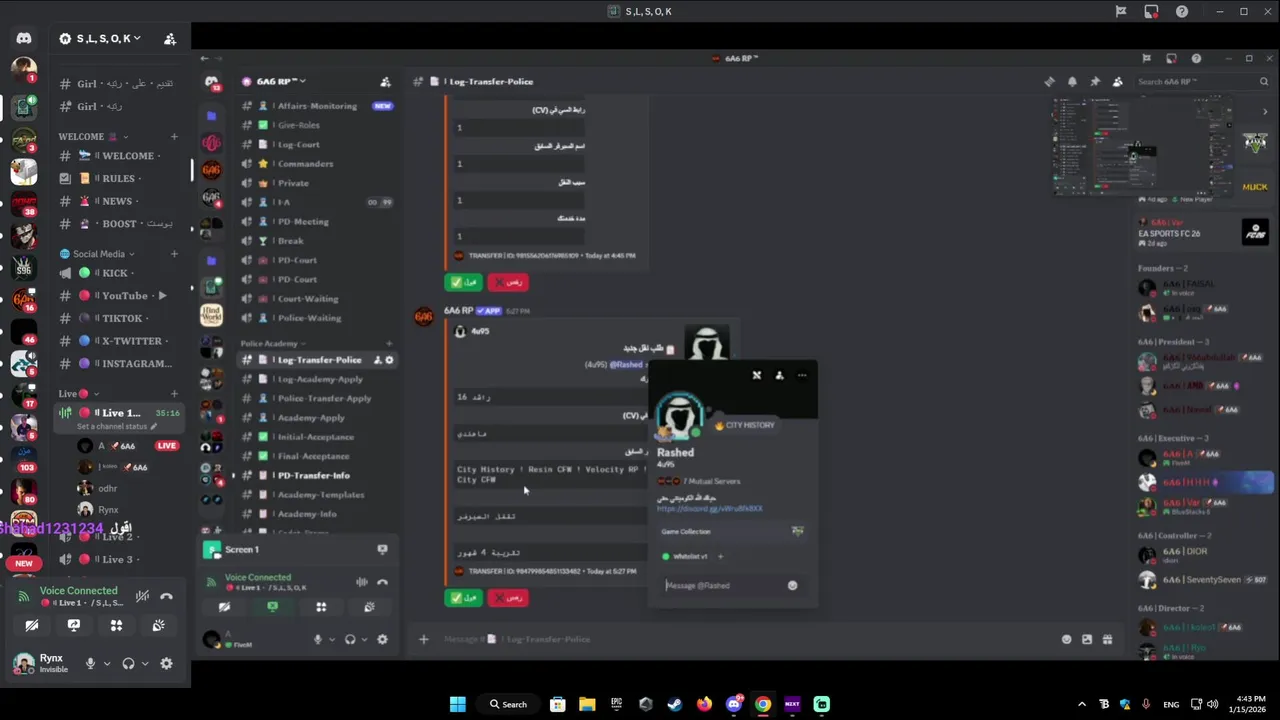Open emoji picker in Rashed profile popup
Image resolution: width=1280 pixels, height=720 pixels.
792,585
